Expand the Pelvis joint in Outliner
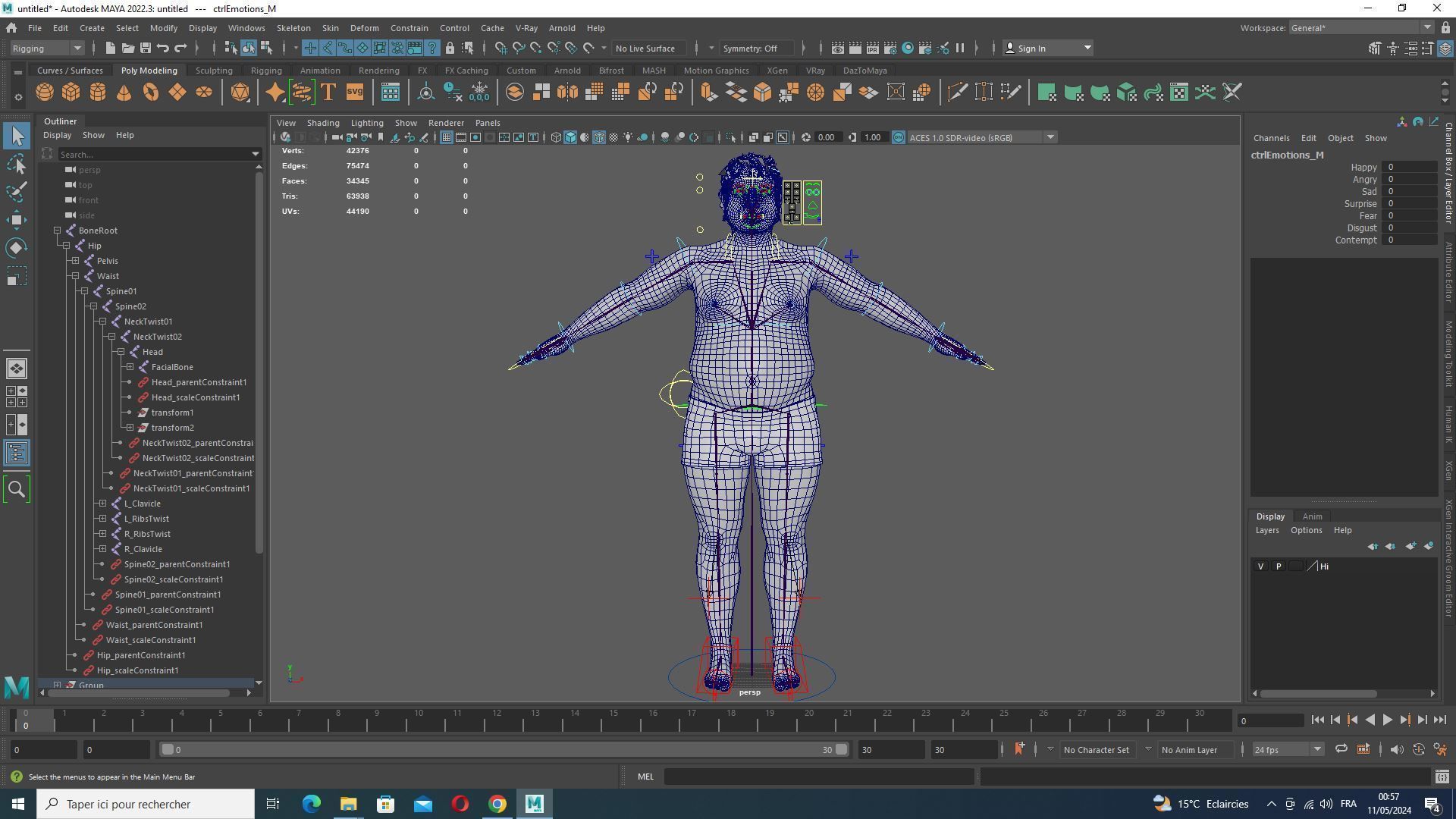Image resolution: width=1456 pixels, height=819 pixels. pyautogui.click(x=76, y=261)
